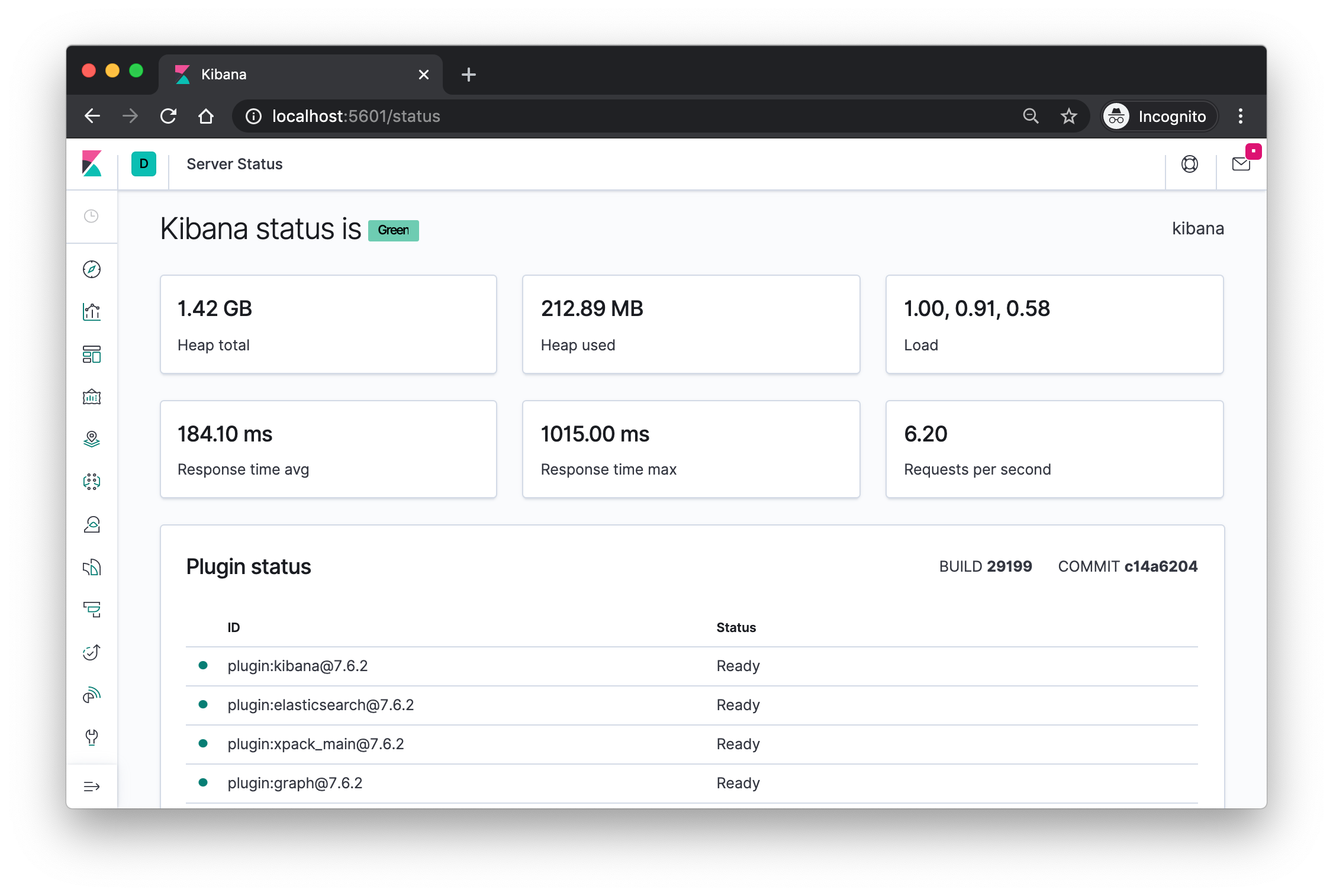Open the newsfeed mail icon
The image size is (1333, 896).
[x=1241, y=164]
